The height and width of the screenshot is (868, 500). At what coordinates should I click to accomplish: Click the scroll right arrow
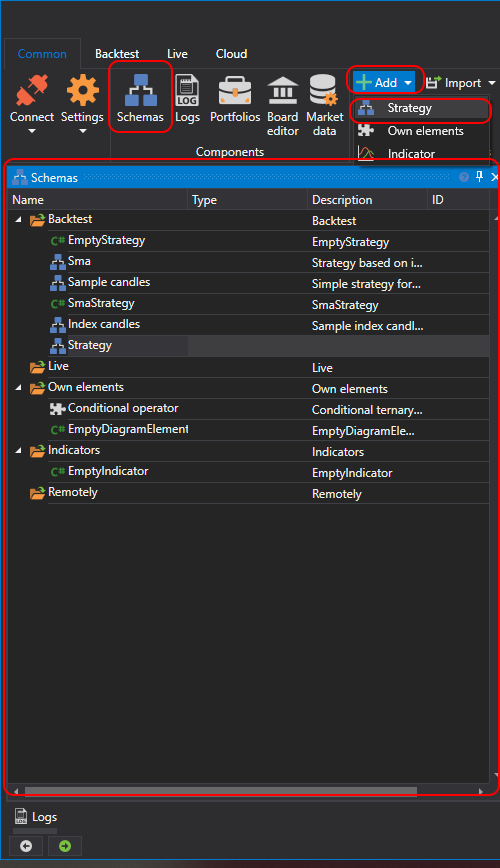pos(481,791)
